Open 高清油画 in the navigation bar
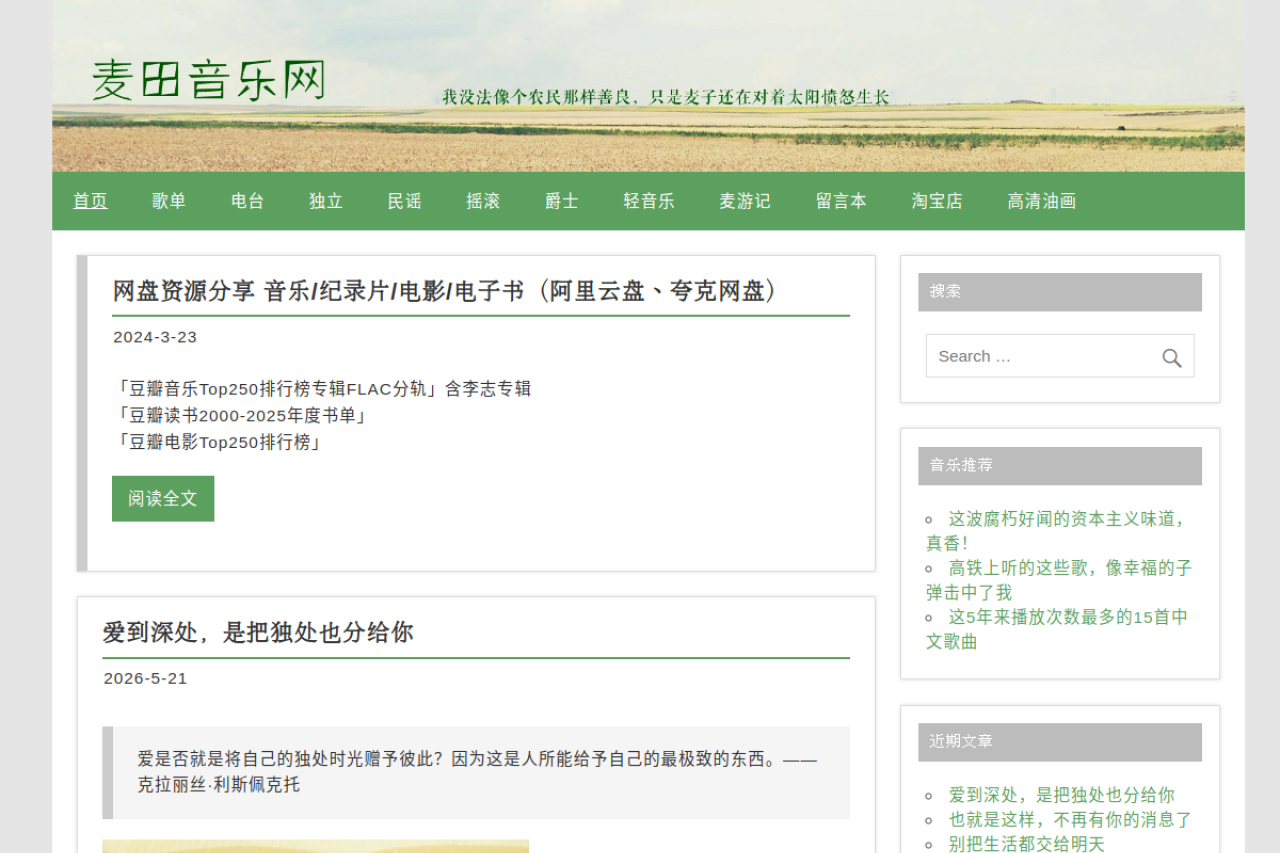Image resolution: width=1280 pixels, height=853 pixels. tap(1042, 201)
